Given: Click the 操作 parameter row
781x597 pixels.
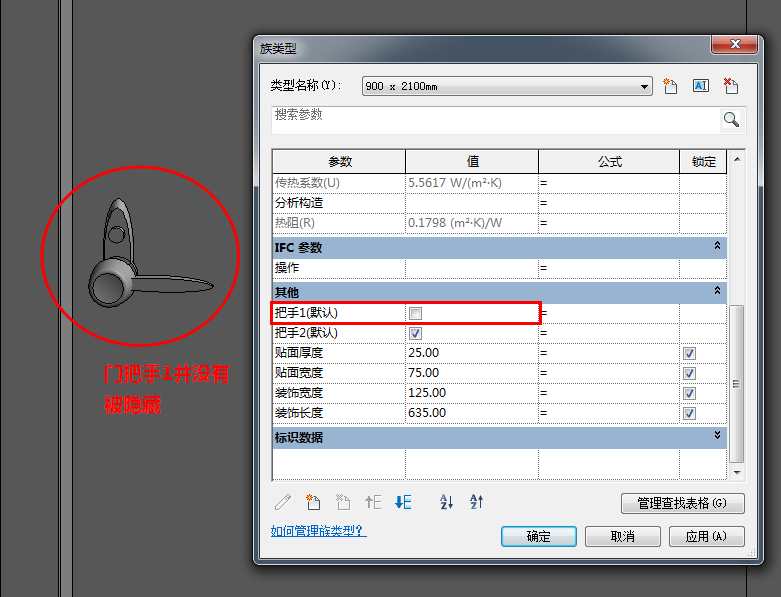Looking at the screenshot, I should coord(500,268).
